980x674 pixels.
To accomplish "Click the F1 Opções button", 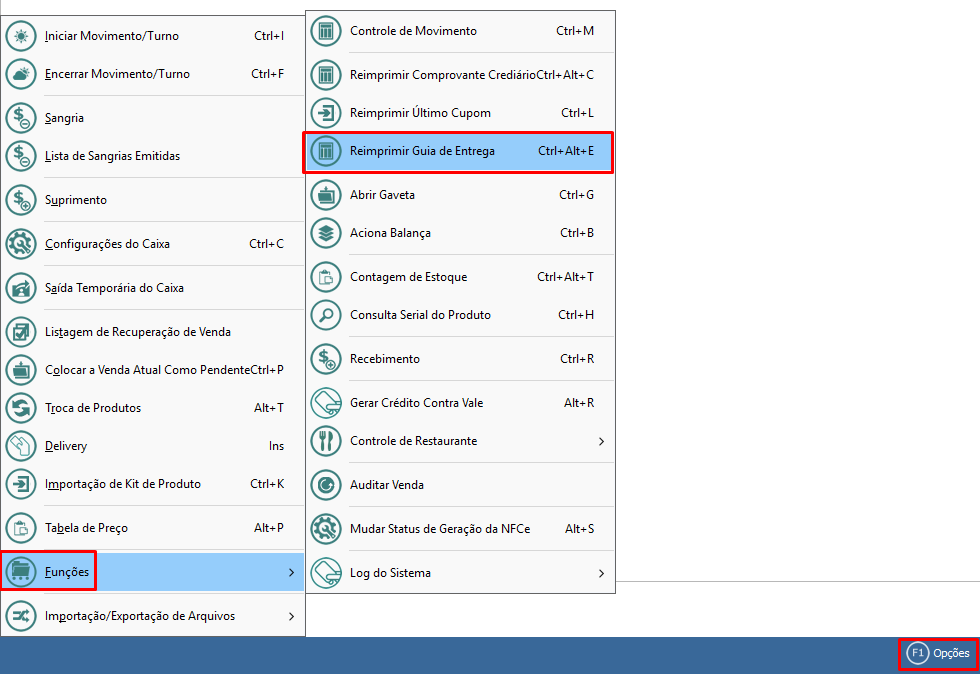I will pos(939,653).
